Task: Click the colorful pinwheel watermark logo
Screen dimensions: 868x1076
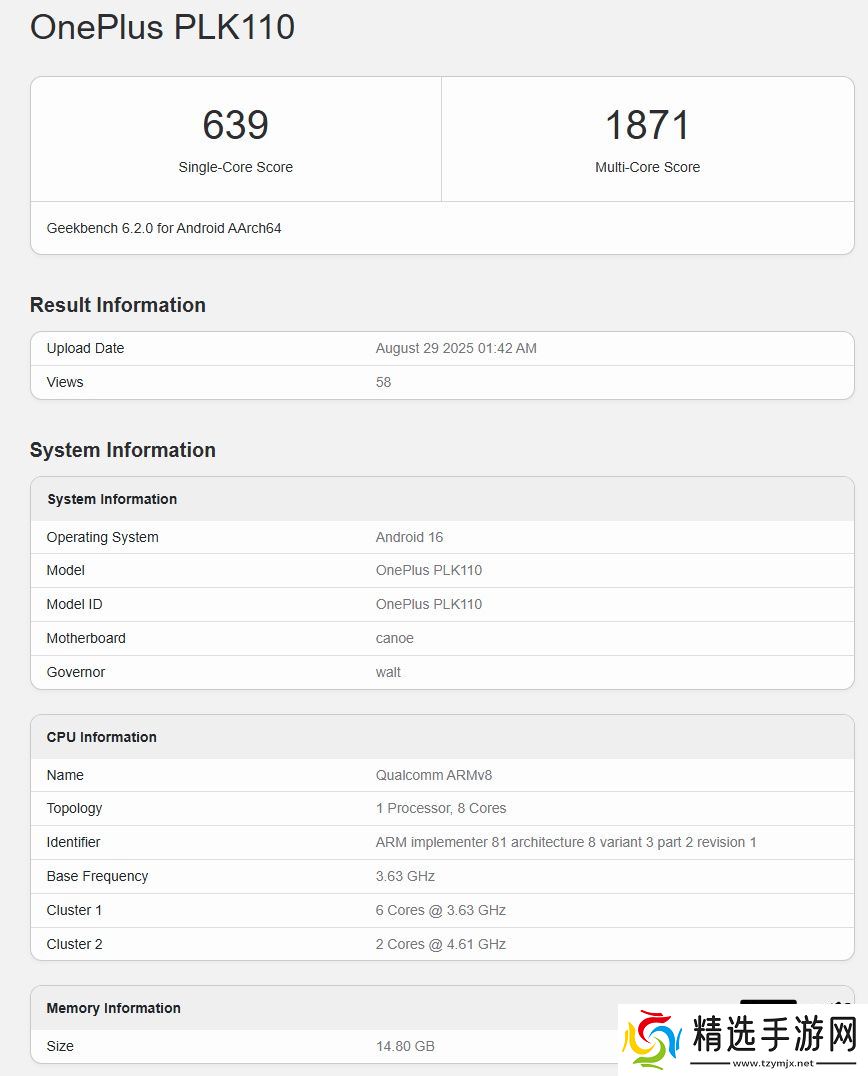Action: click(x=652, y=1040)
